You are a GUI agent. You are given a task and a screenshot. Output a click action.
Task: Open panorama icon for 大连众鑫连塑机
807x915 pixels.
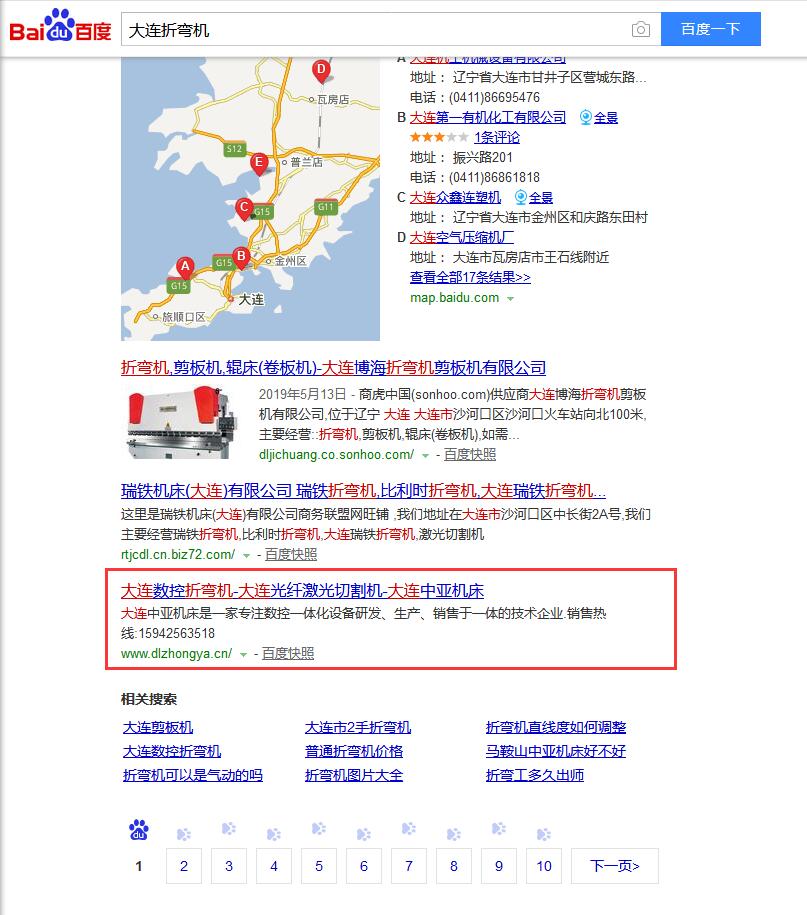click(520, 197)
